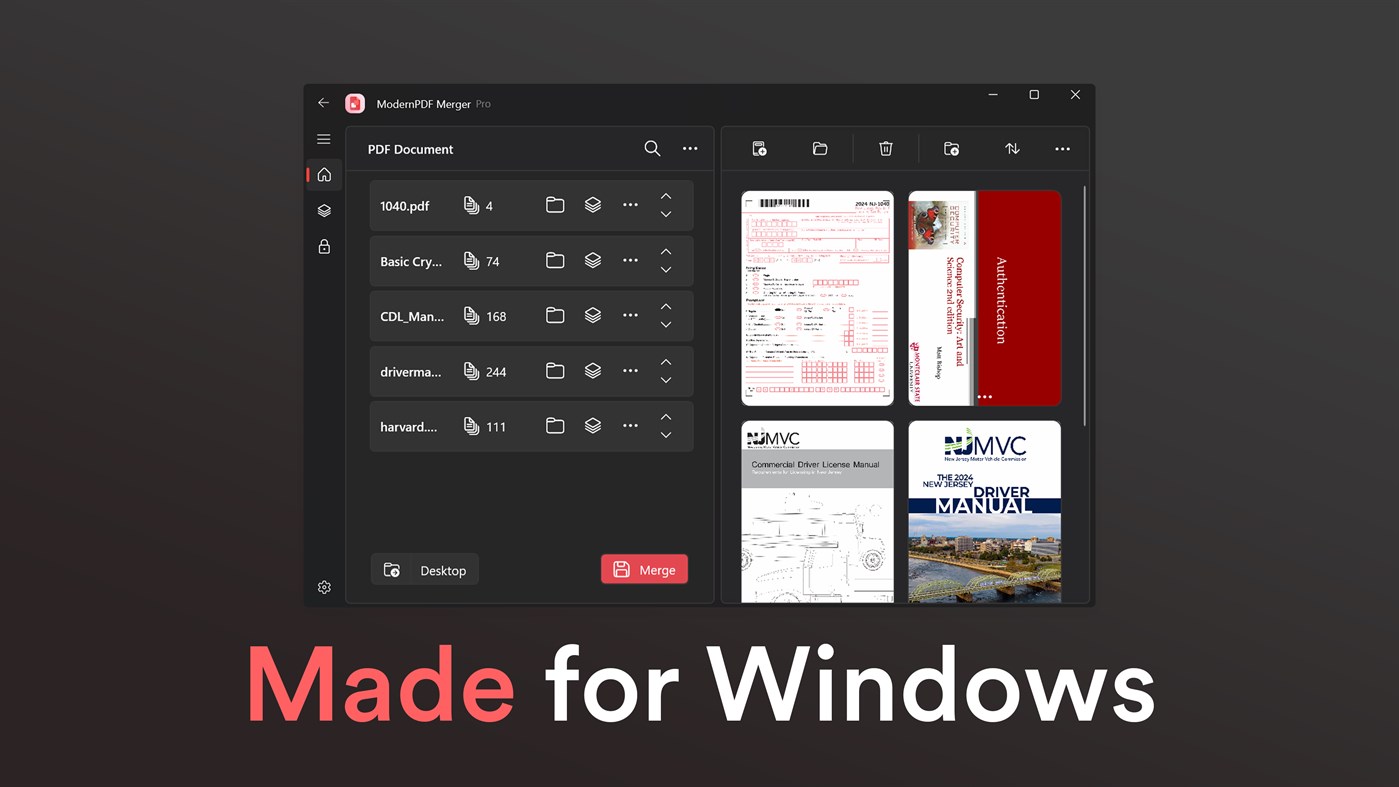This screenshot has height=787, width=1399.
Task: Open a folder of PDFs via toolbar folder icon
Action: click(x=820, y=148)
